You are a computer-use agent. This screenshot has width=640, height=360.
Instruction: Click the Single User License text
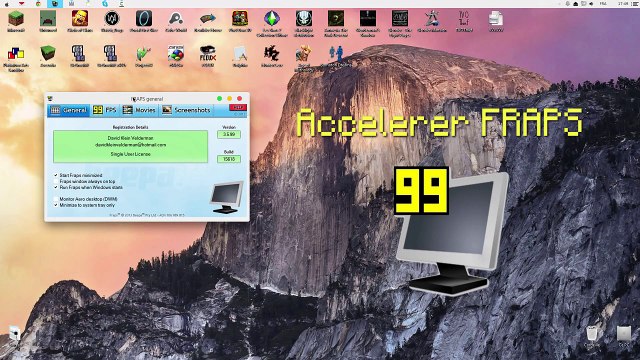[x=131, y=154]
